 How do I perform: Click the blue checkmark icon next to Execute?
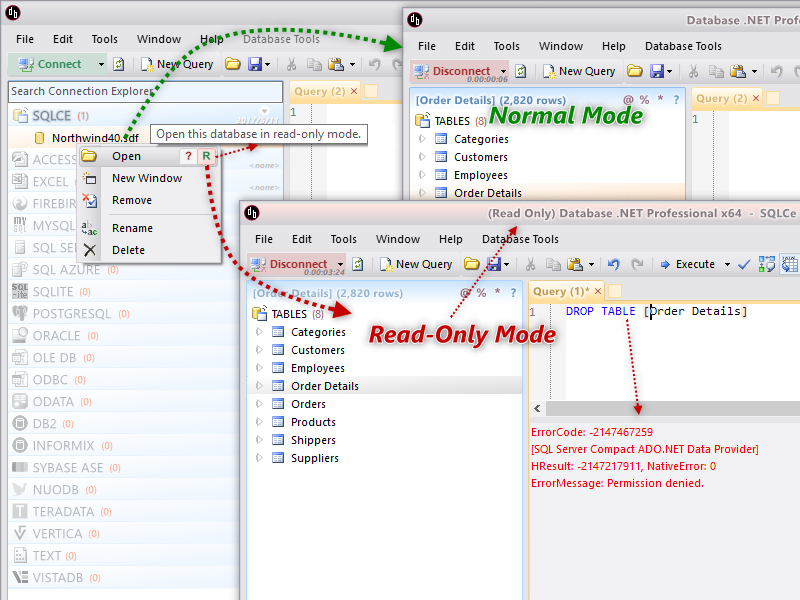coord(744,264)
